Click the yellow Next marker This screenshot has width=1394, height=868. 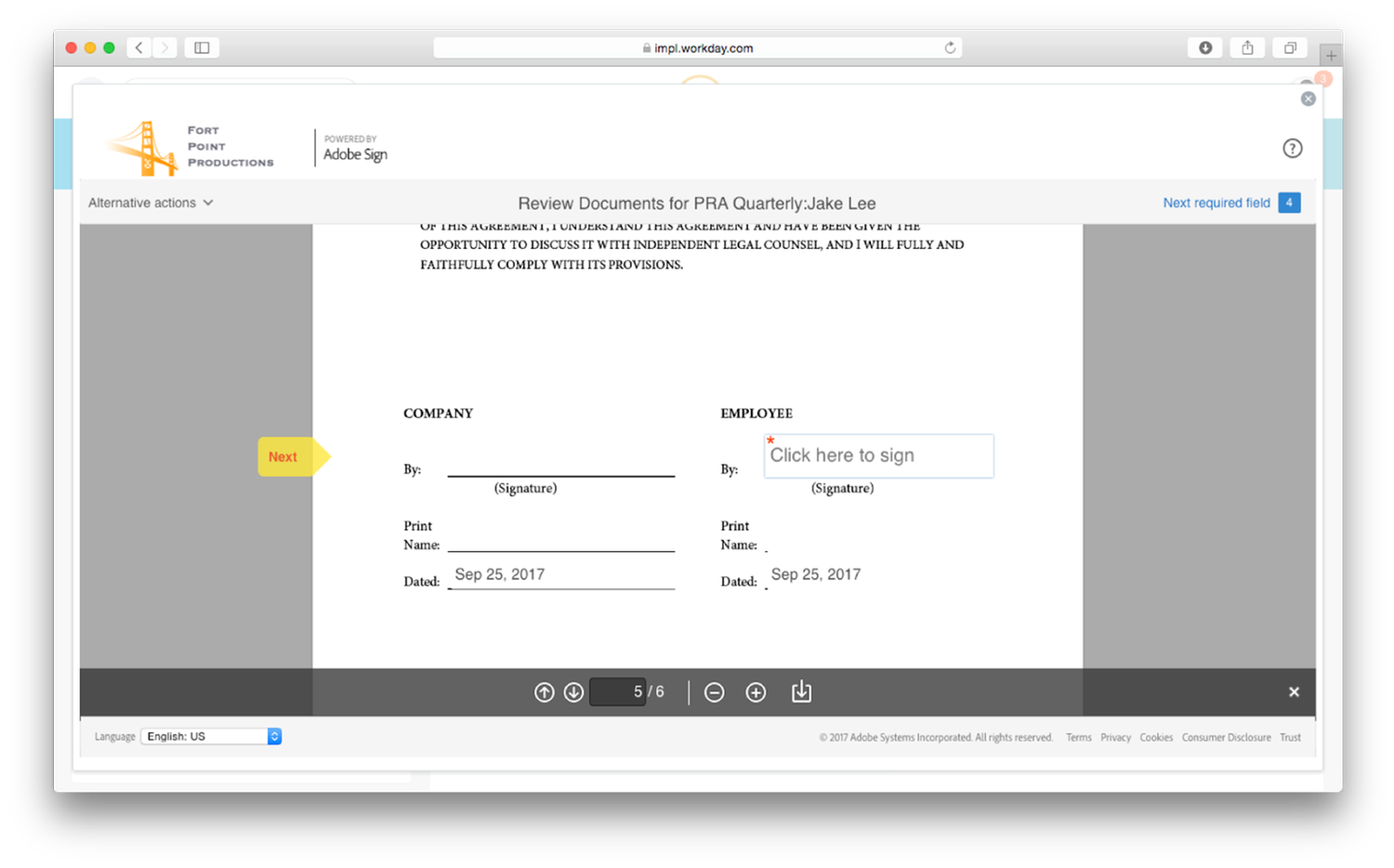point(283,456)
